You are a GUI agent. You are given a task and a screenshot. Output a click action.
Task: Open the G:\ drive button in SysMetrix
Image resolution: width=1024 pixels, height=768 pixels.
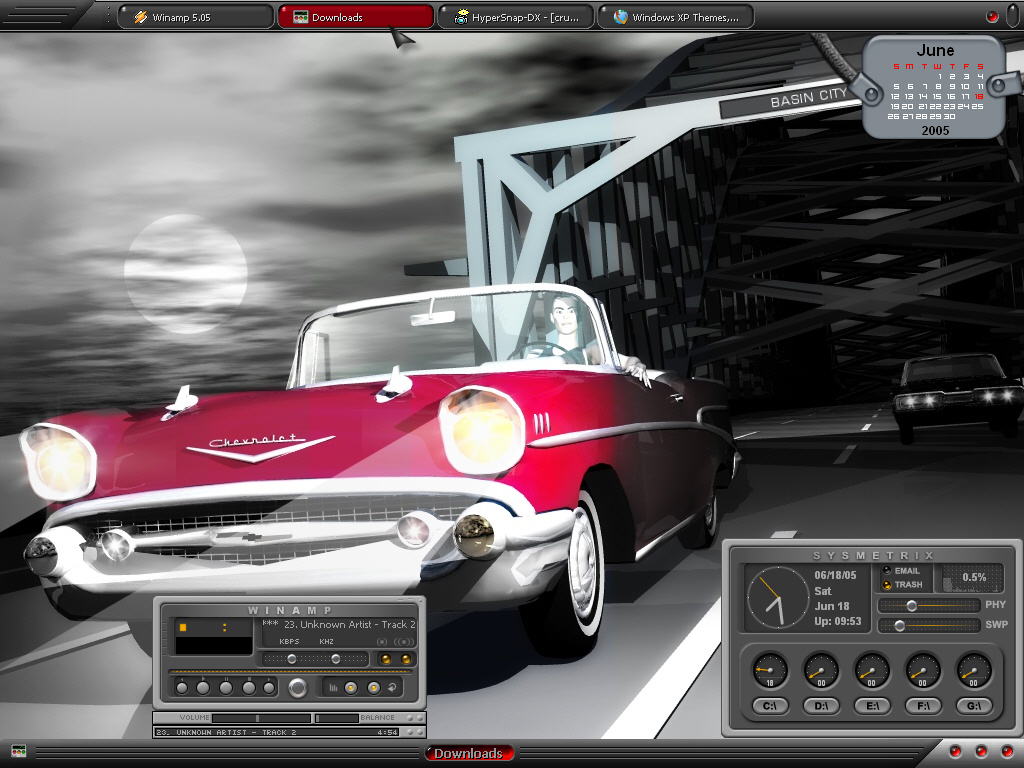pyautogui.click(x=974, y=705)
